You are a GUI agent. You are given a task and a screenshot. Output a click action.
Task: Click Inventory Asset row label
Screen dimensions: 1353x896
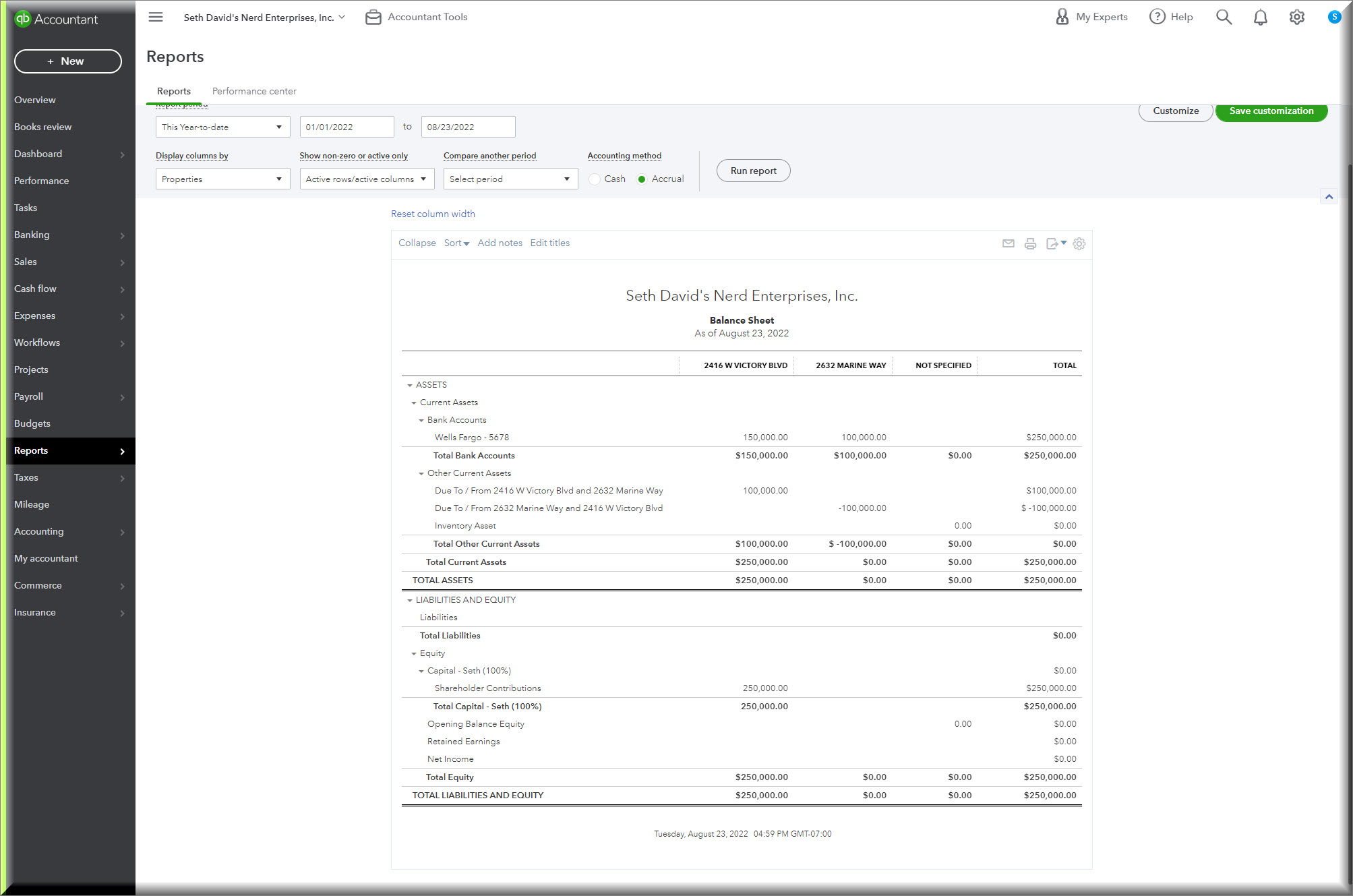point(465,526)
